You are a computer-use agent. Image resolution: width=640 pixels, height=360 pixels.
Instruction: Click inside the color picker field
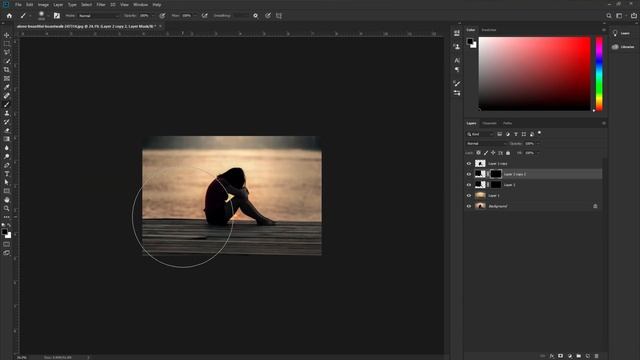[534, 73]
